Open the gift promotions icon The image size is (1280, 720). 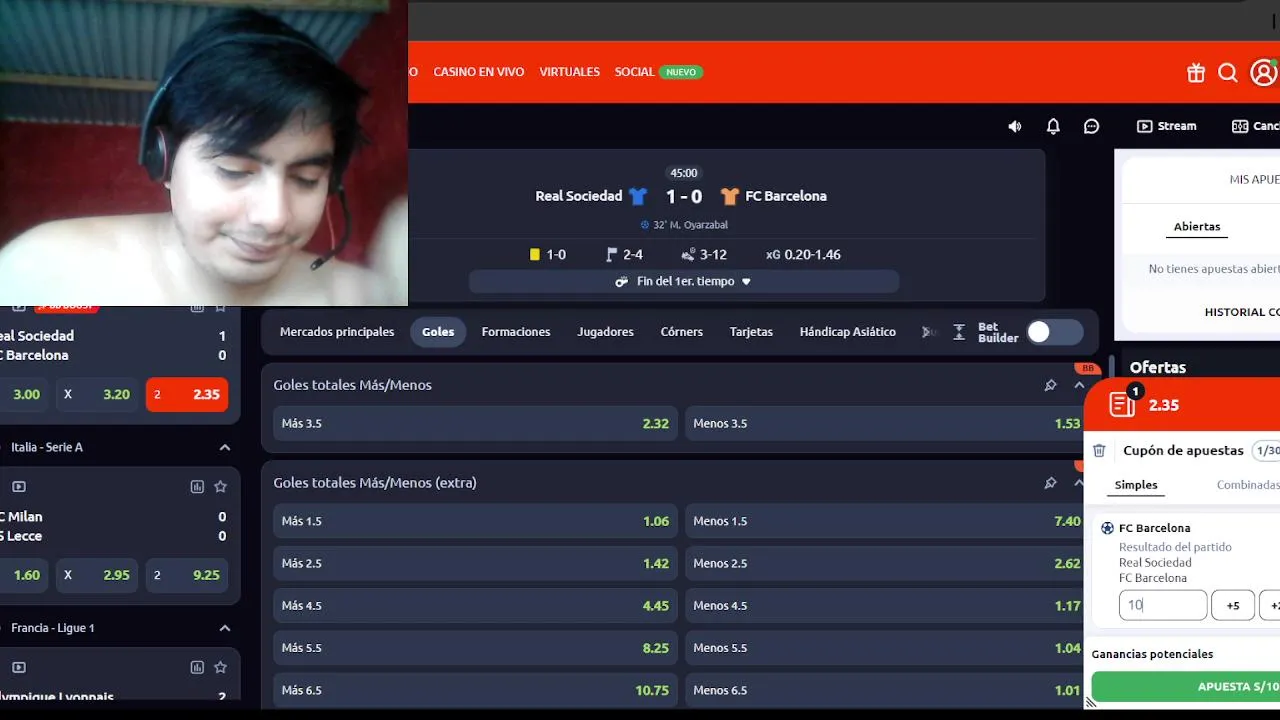[1196, 72]
